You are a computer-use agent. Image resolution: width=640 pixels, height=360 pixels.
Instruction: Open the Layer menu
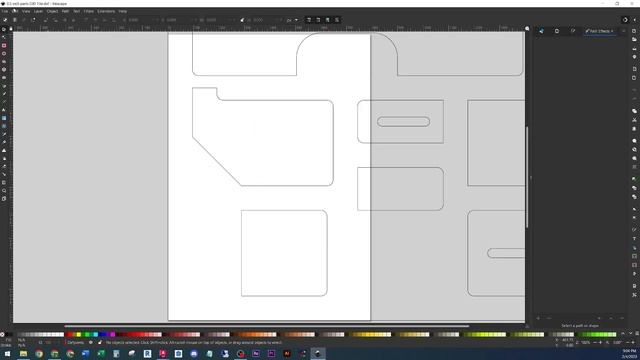[38, 11]
